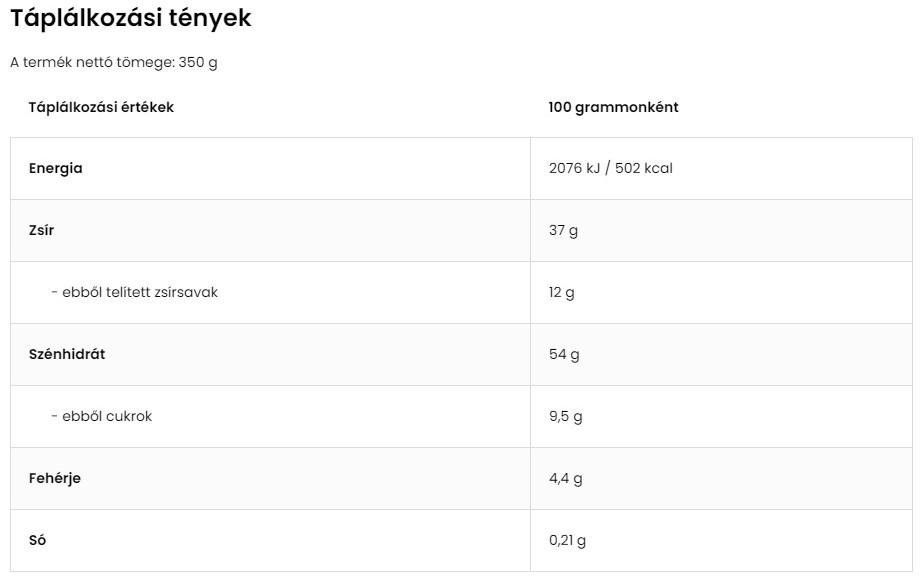922x579 pixels.
Task: Select the 4,4 g protein value
Action: click(566, 478)
